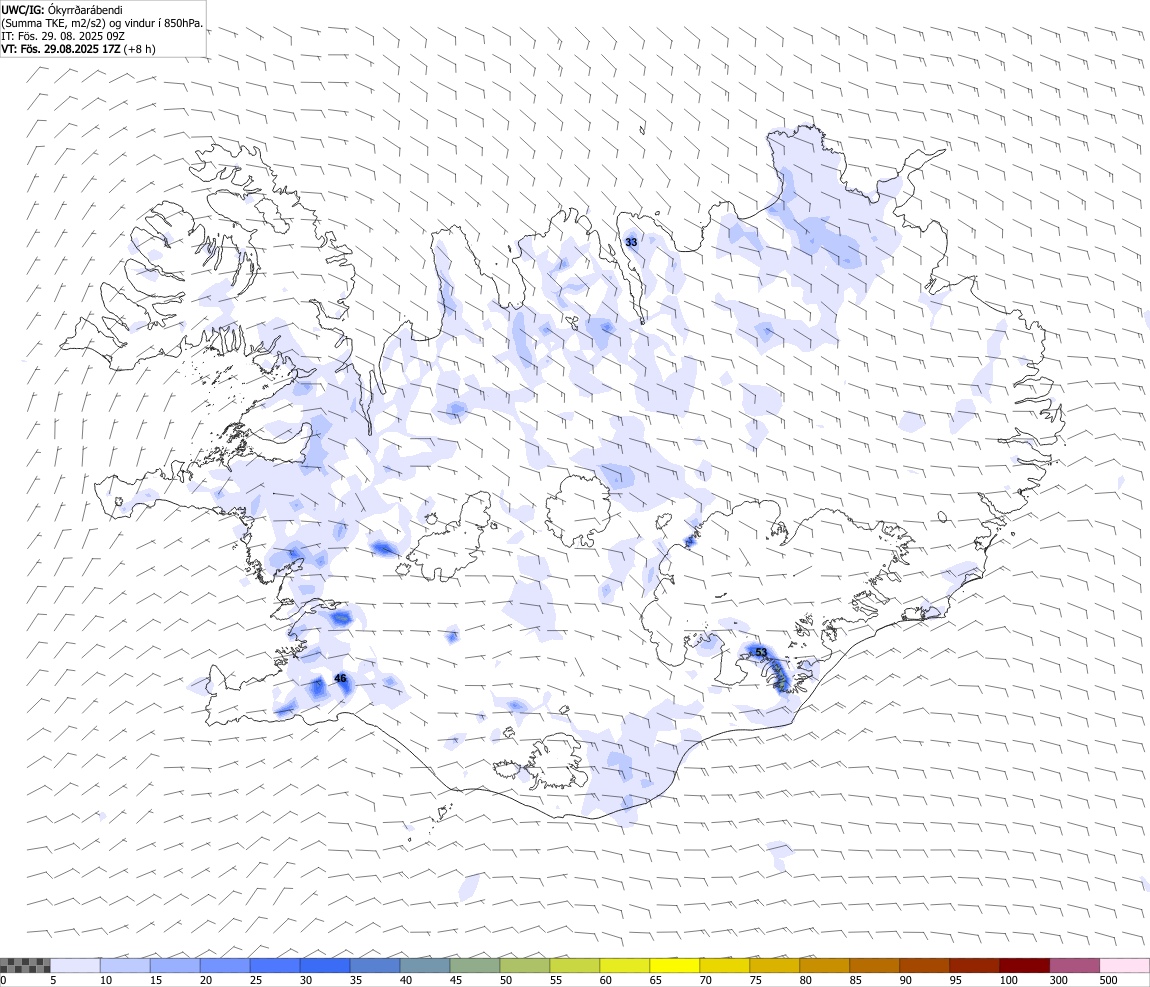Click the legend label "60"
The height and width of the screenshot is (987, 1150).
coord(606,980)
